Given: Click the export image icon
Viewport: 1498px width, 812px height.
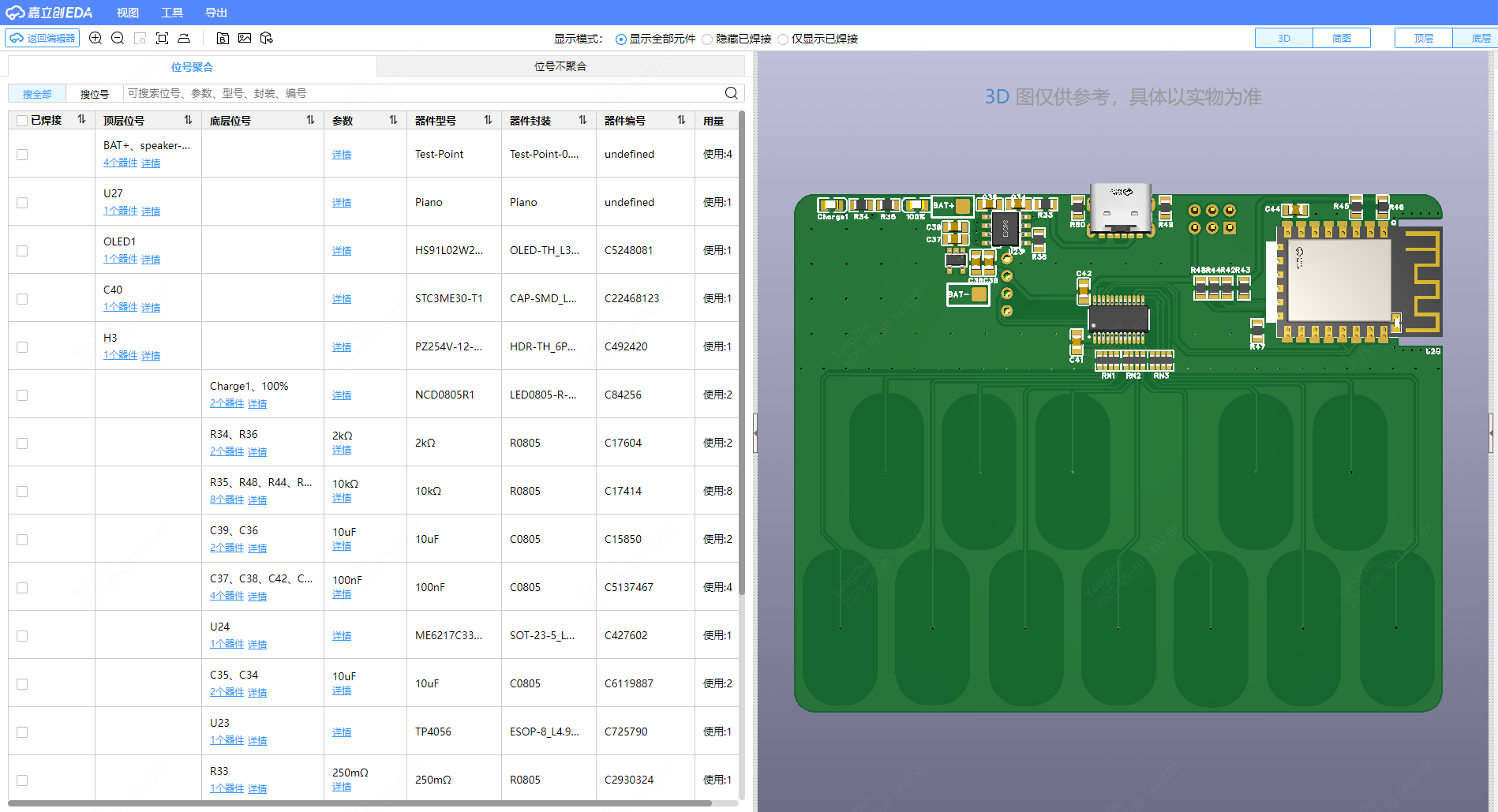Looking at the screenshot, I should point(245,38).
